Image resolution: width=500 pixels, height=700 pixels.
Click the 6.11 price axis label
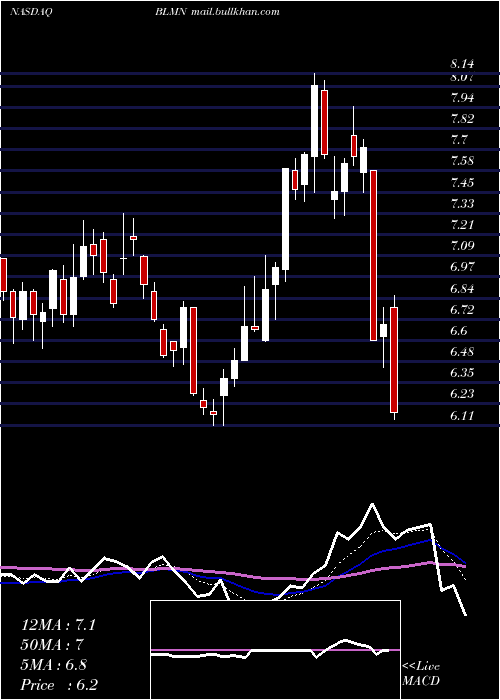pos(462,416)
